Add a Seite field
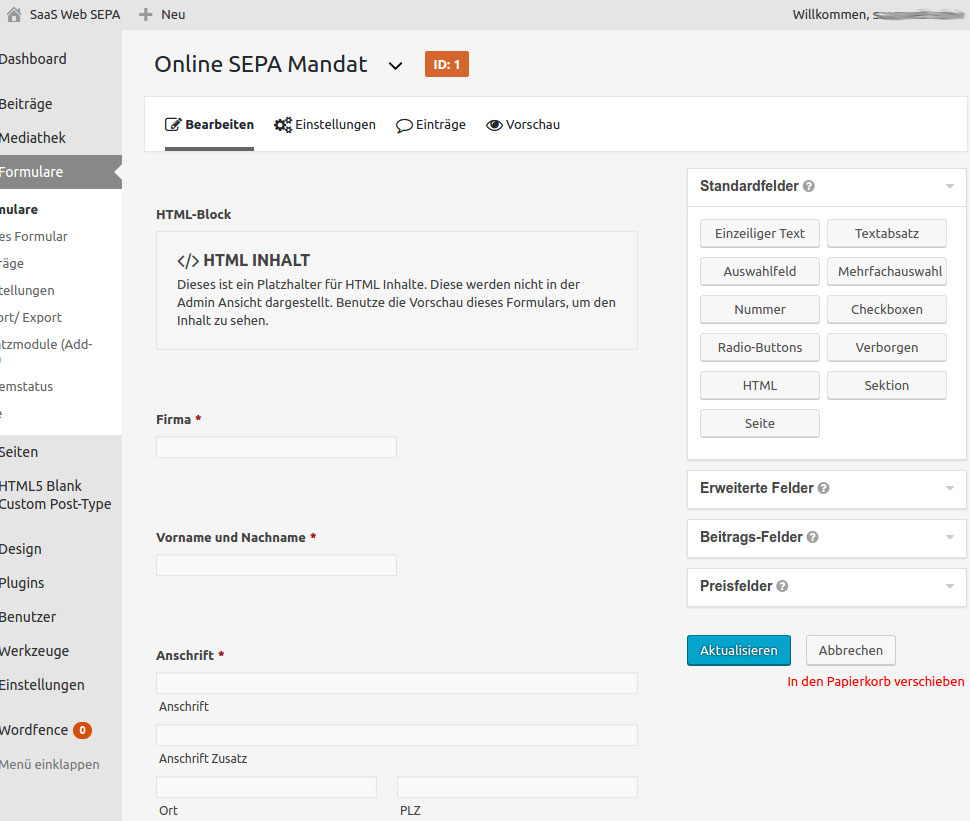The image size is (970, 821). pyautogui.click(x=760, y=424)
